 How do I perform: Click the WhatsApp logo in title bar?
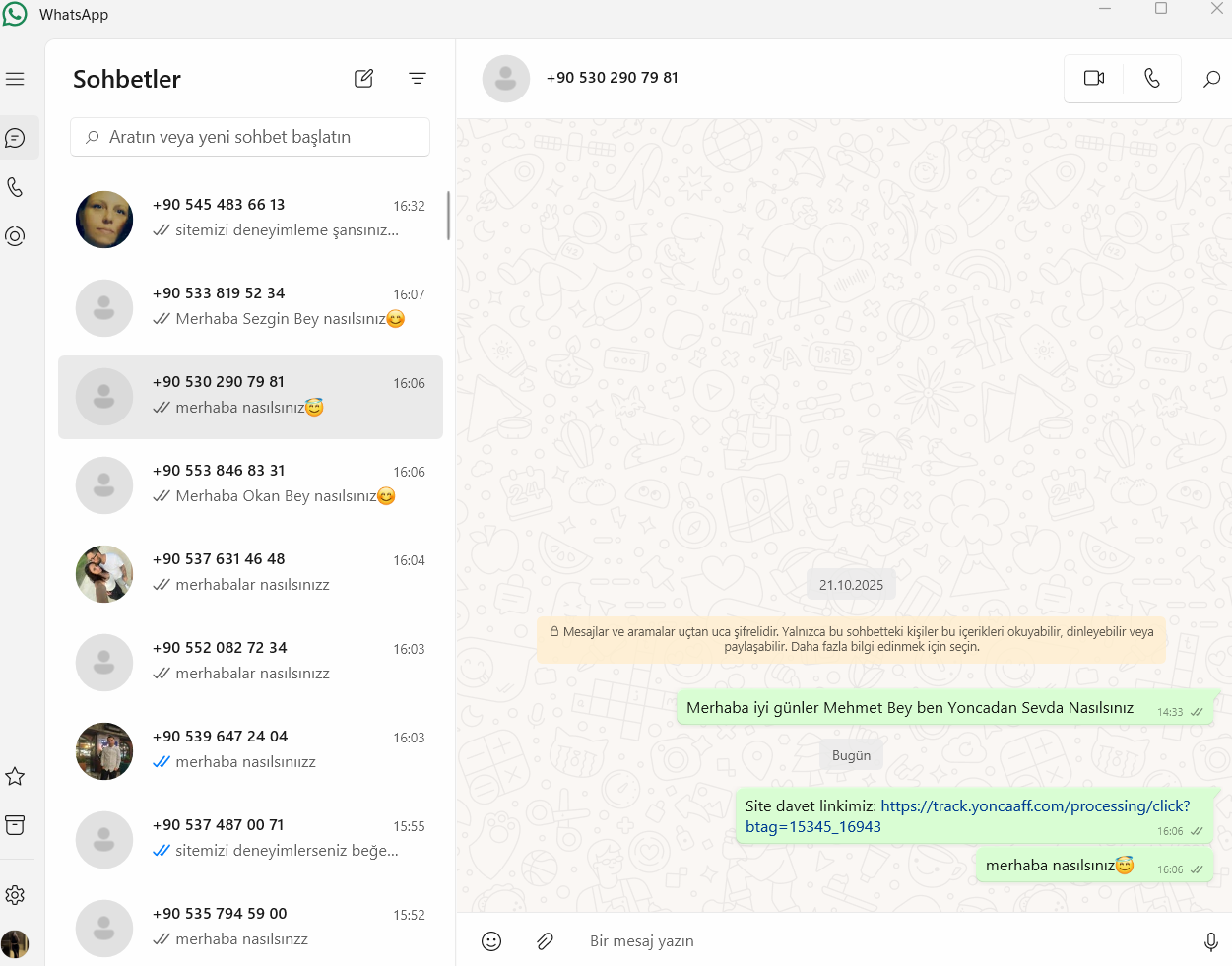tap(15, 14)
